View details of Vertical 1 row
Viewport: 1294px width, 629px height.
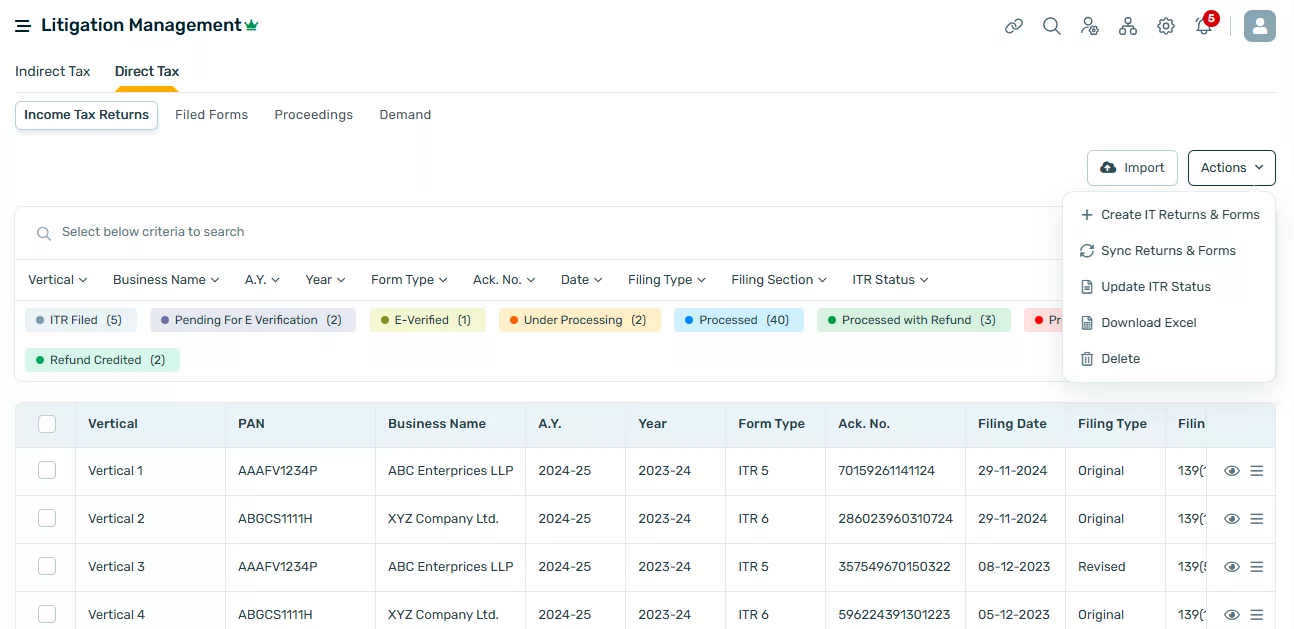(1232, 471)
